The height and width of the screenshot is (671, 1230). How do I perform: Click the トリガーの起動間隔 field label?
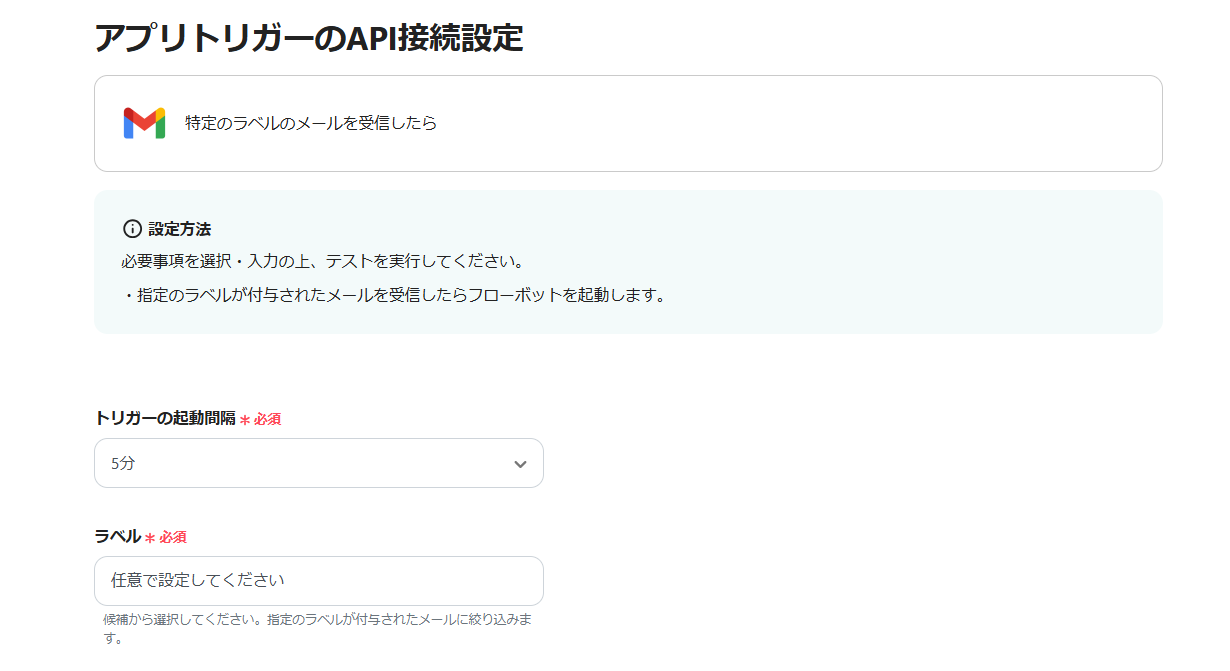point(165,418)
